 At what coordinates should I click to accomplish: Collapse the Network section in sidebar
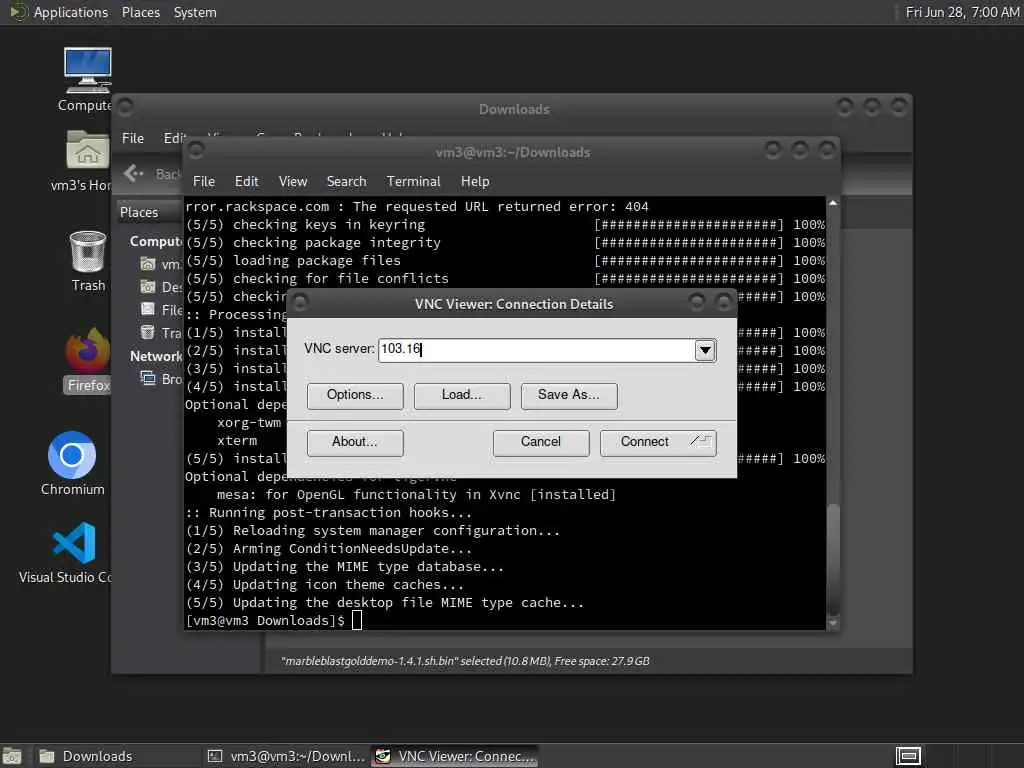156,356
